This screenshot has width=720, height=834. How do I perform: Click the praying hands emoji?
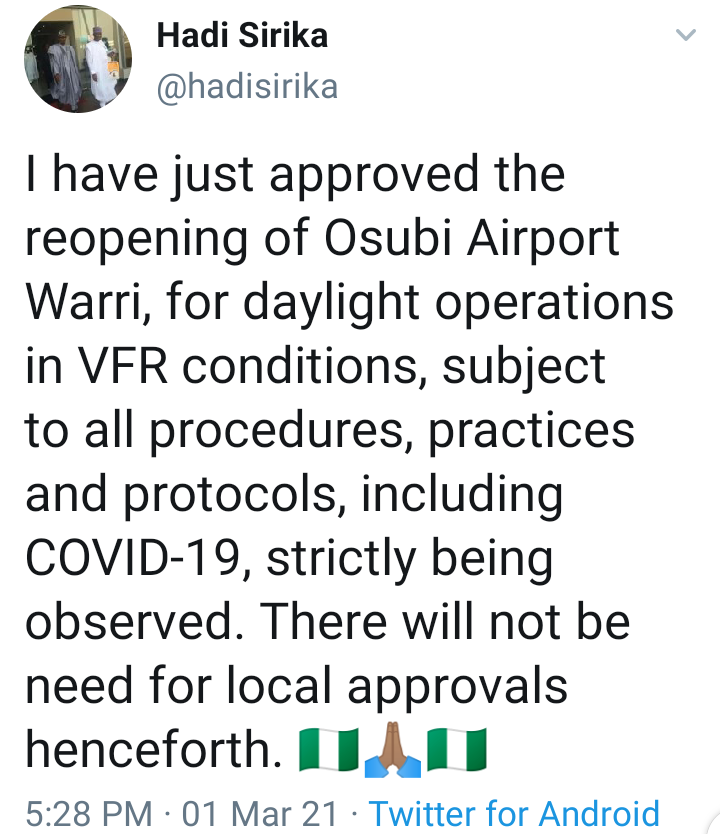(393, 750)
